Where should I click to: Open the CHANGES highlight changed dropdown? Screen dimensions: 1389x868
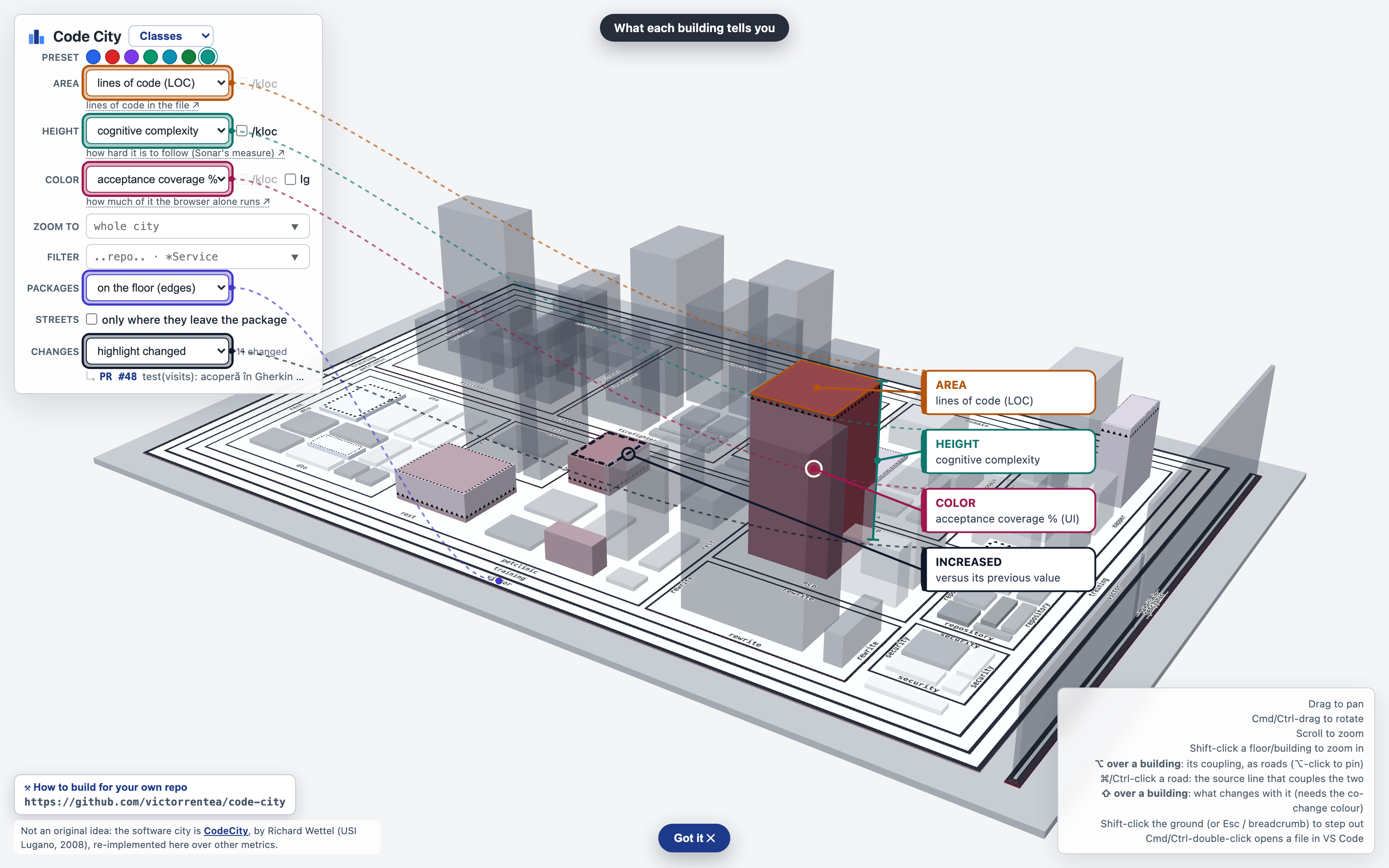pyautogui.click(x=158, y=351)
